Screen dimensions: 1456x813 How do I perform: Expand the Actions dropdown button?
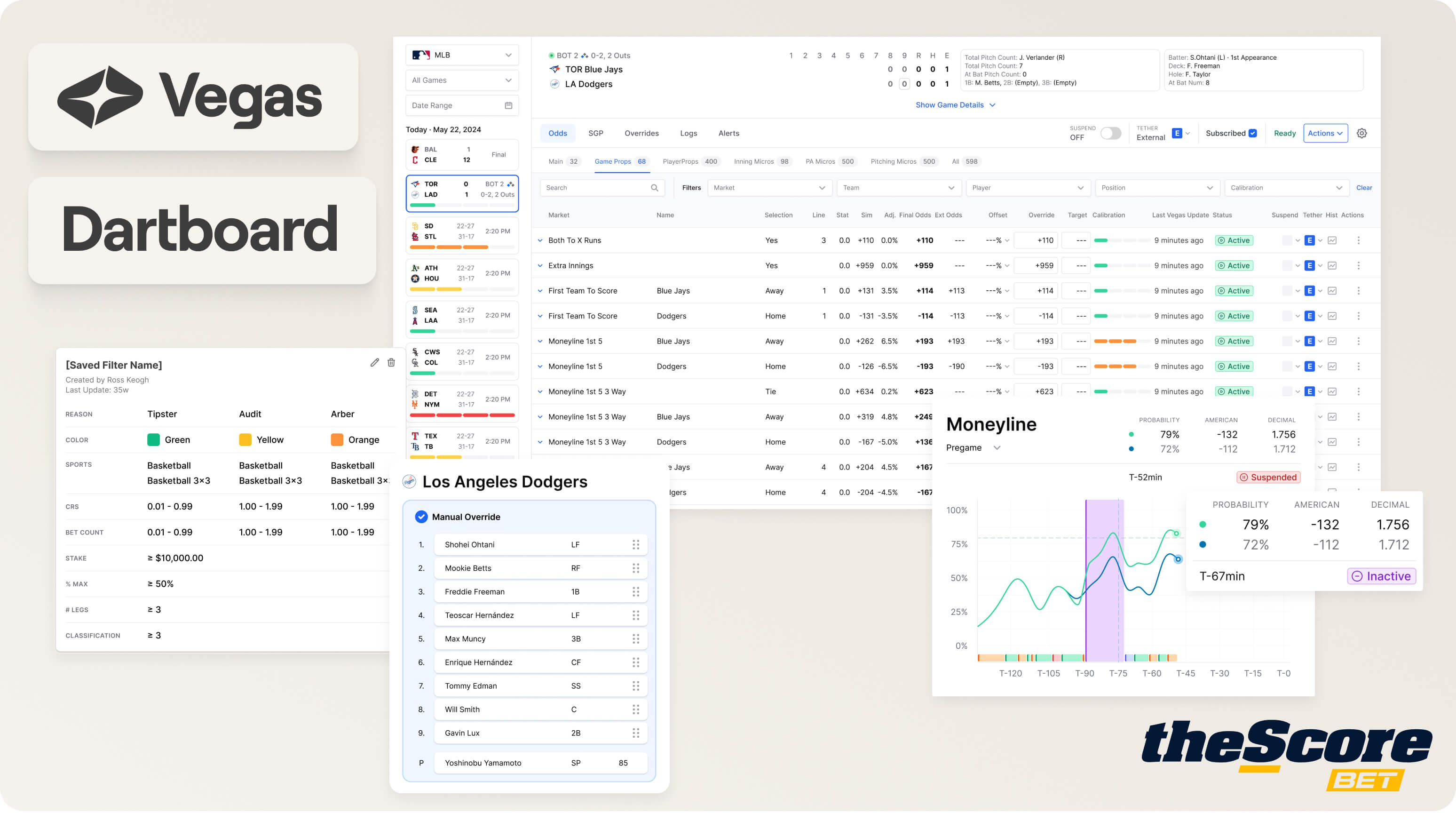click(1325, 134)
